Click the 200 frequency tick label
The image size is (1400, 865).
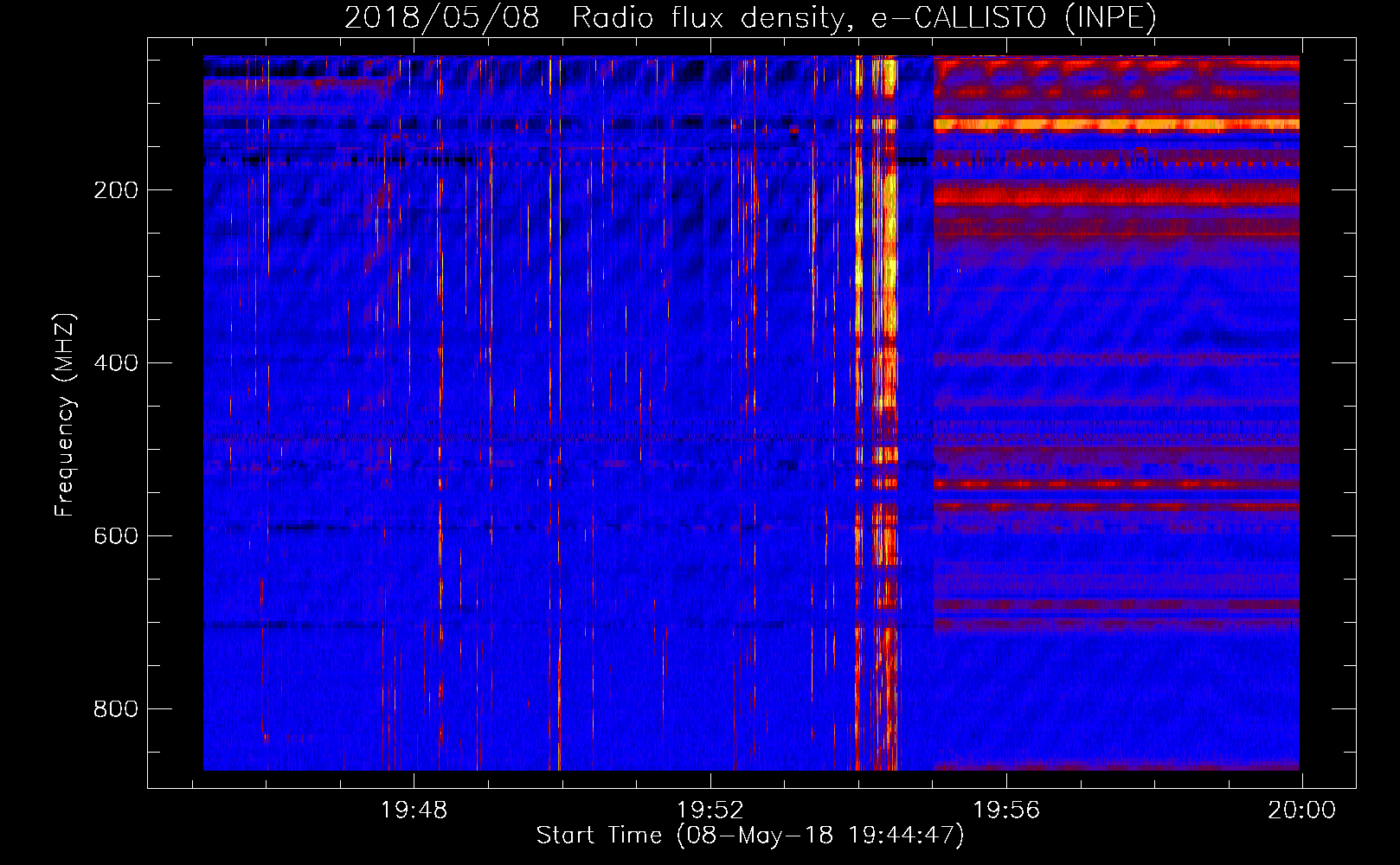point(116,190)
